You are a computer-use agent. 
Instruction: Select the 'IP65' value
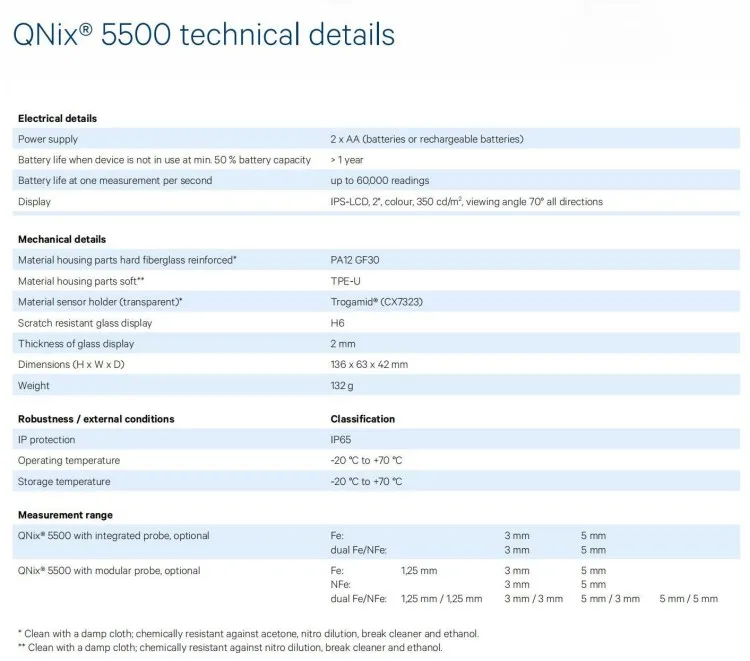[x=341, y=440]
